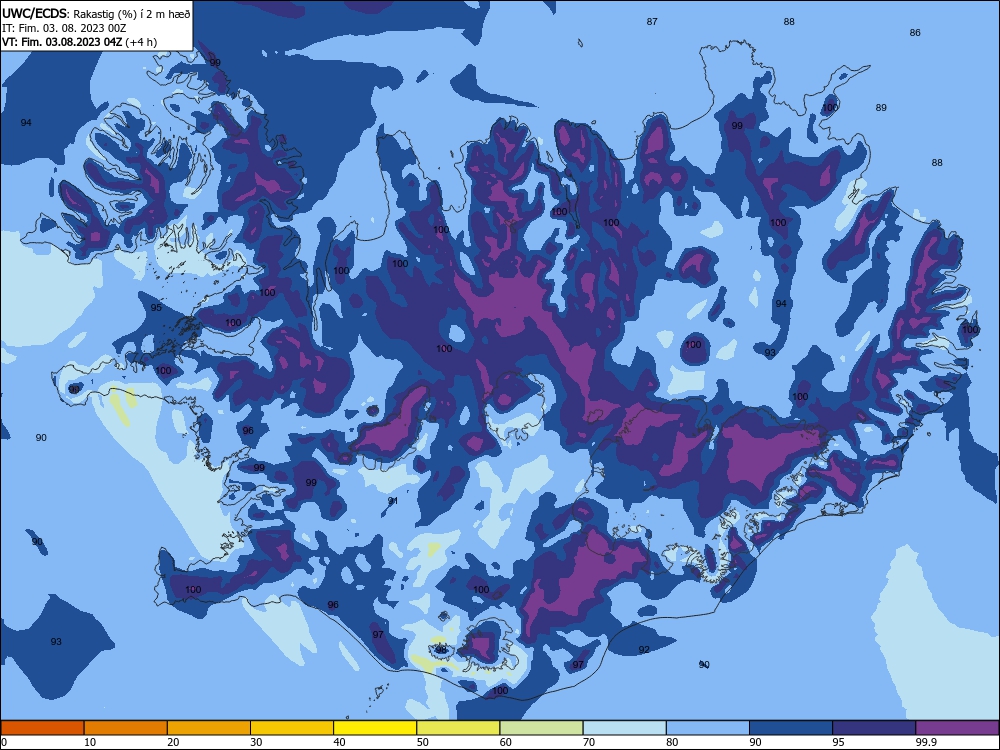
Task: Click the legend scale label '40'
Action: [339, 742]
